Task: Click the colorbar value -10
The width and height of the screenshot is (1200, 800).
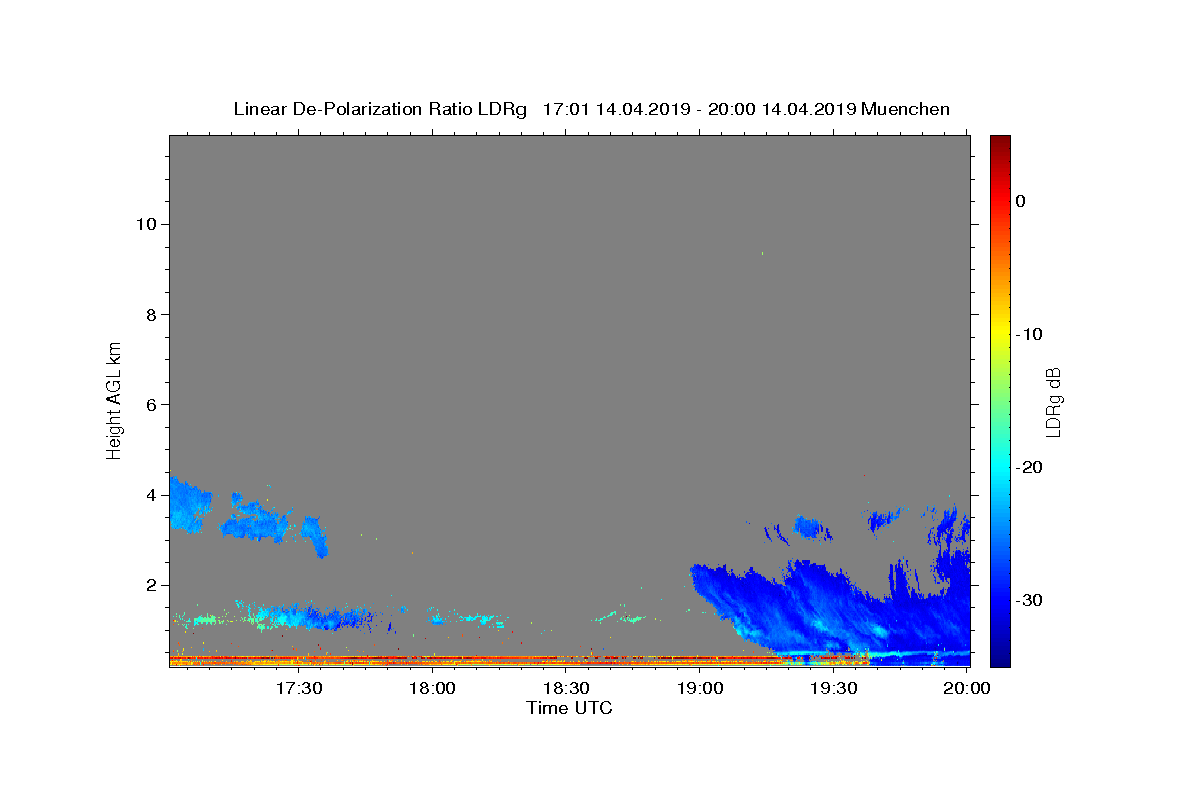Action: (x=1029, y=334)
